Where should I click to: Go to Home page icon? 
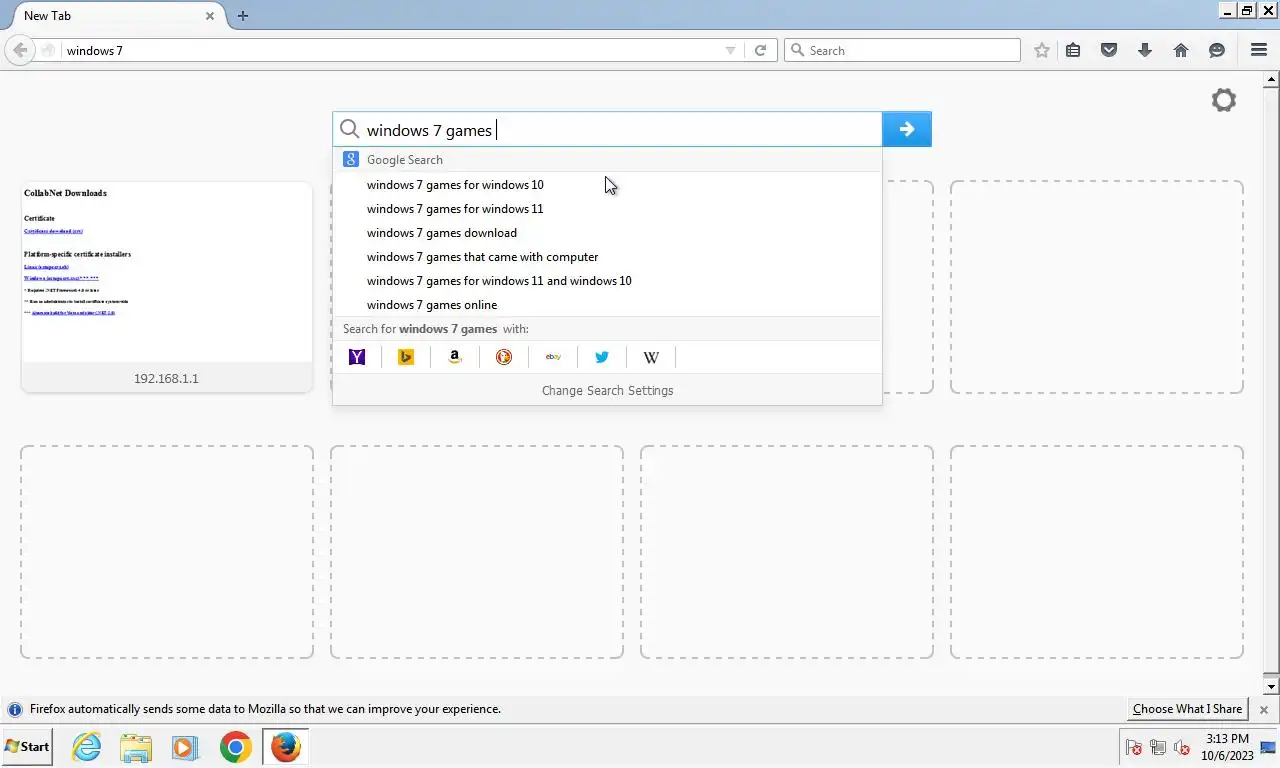[x=1181, y=50]
